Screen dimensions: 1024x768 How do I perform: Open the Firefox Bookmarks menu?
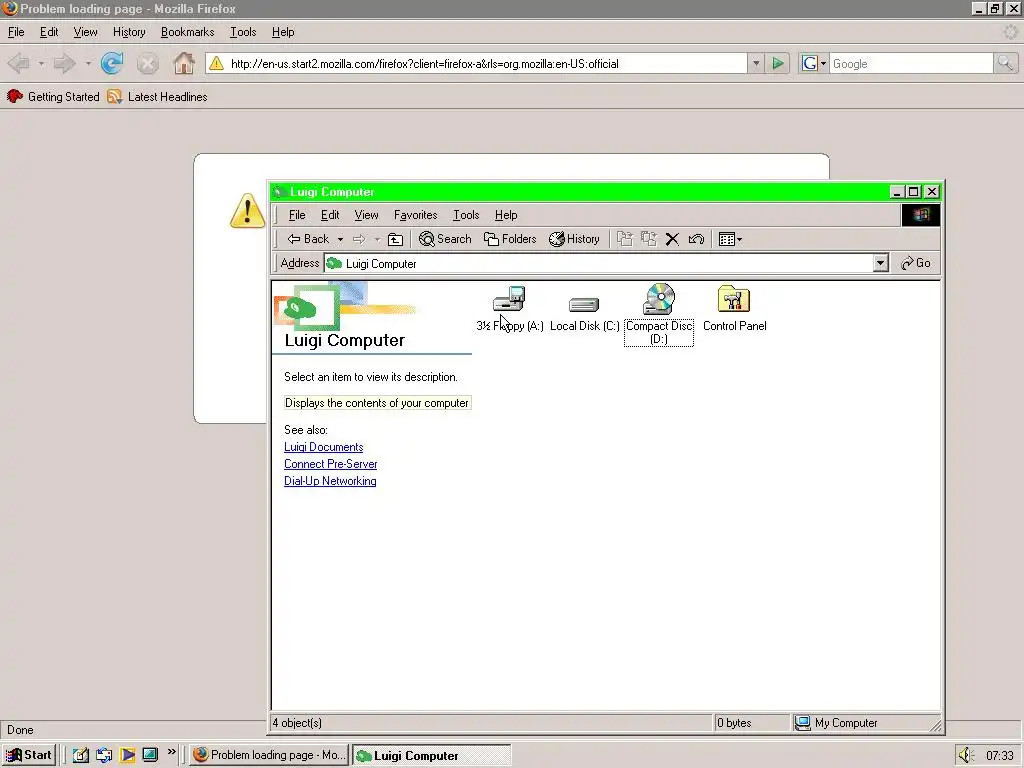187,32
